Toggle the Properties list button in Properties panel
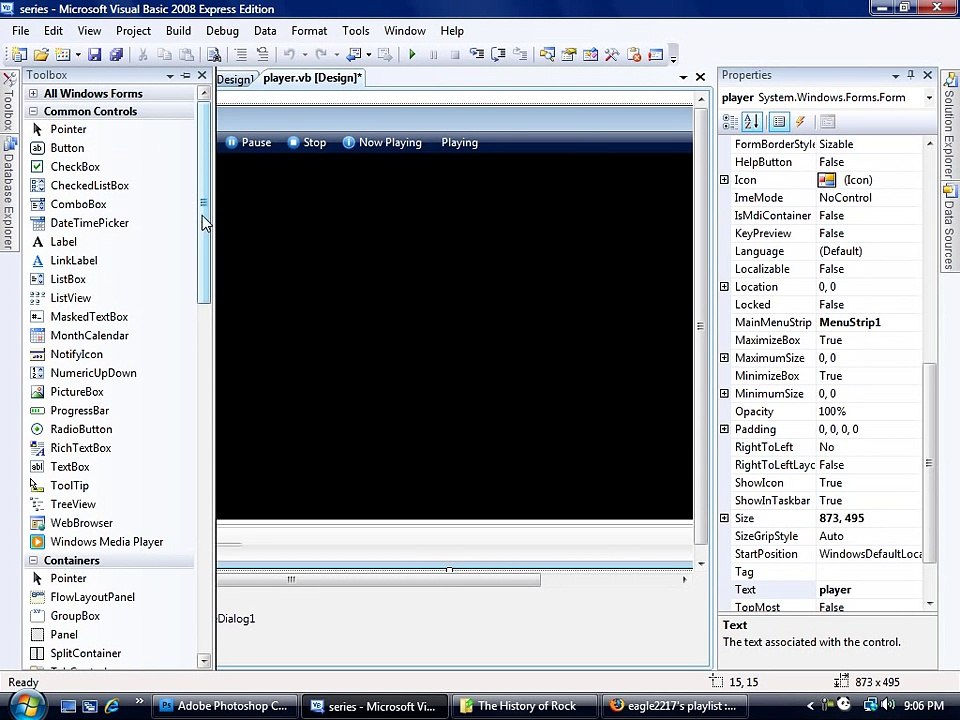This screenshot has height=720, width=960. [x=779, y=121]
